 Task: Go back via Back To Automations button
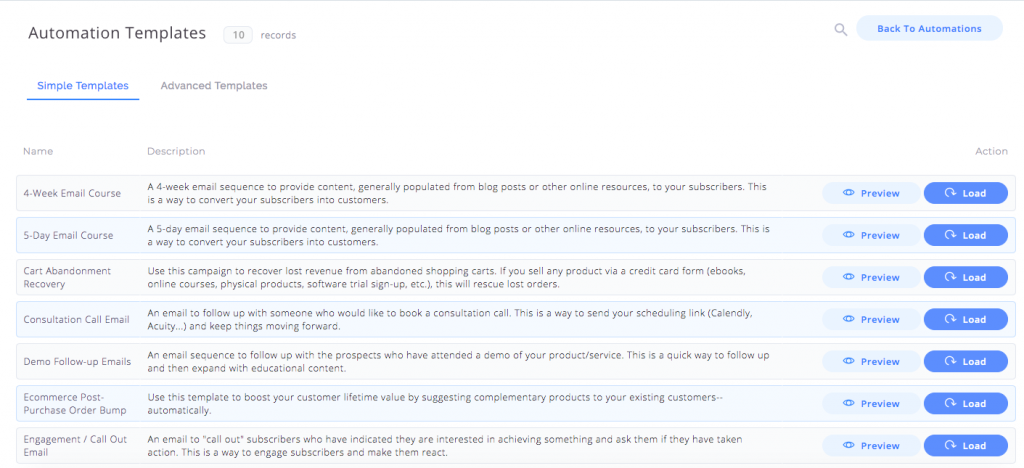point(929,29)
